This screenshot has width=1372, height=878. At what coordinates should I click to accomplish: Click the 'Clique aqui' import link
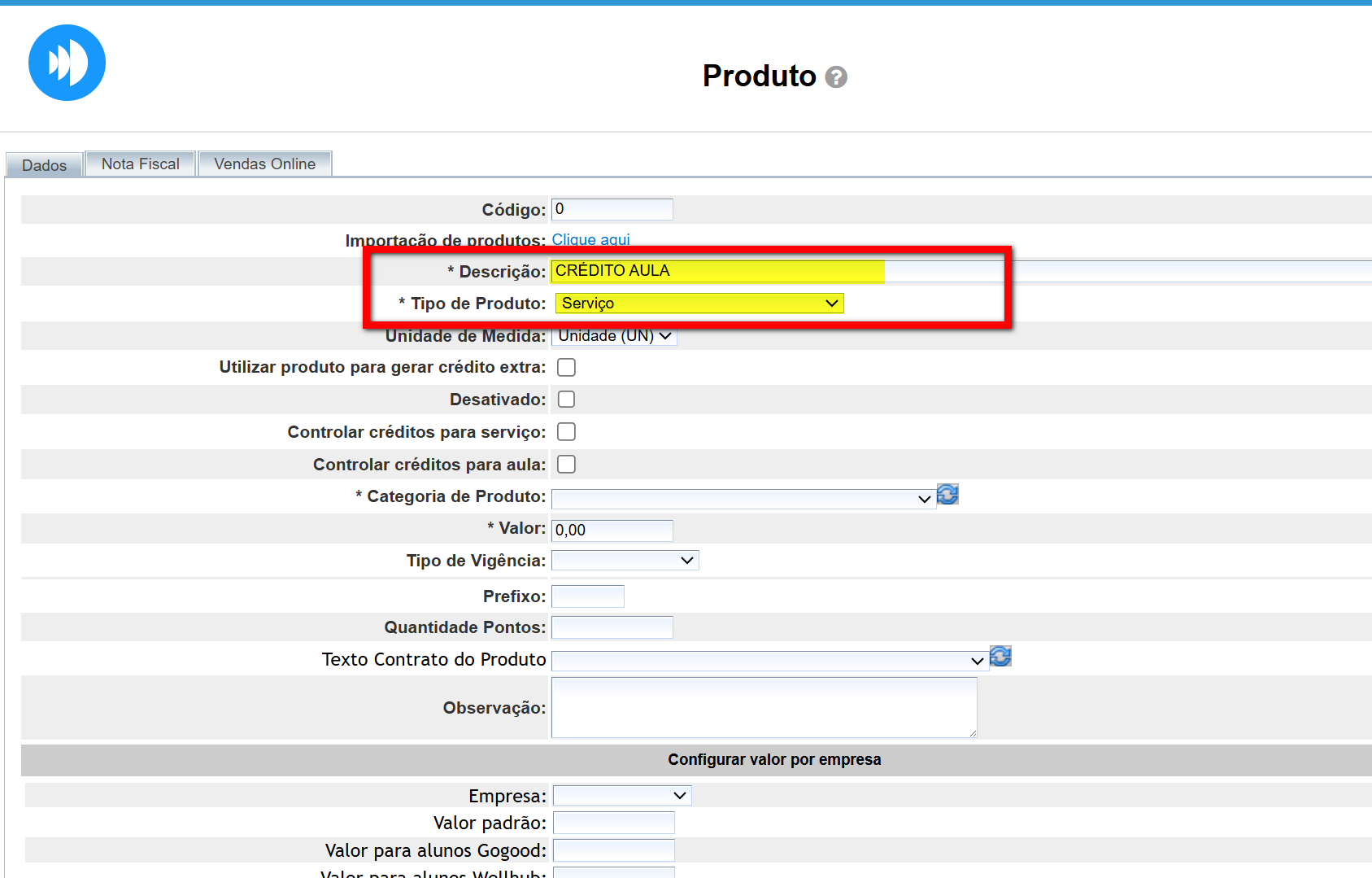(x=590, y=239)
